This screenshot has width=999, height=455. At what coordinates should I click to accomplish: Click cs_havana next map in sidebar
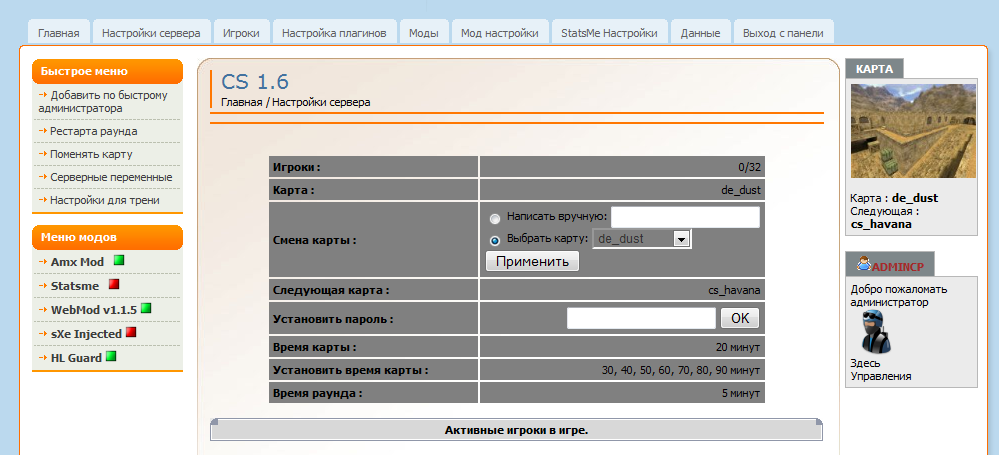881,224
